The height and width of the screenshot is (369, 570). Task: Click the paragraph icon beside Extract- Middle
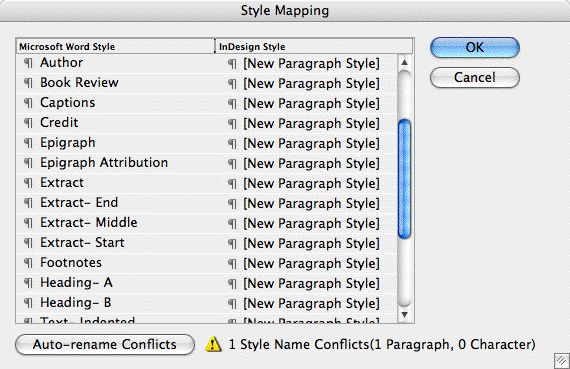coord(28,223)
